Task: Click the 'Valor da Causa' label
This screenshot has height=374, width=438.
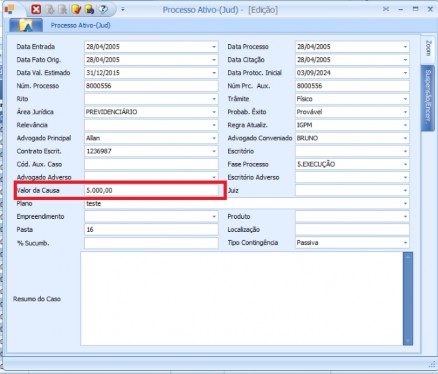Action: [x=38, y=191]
